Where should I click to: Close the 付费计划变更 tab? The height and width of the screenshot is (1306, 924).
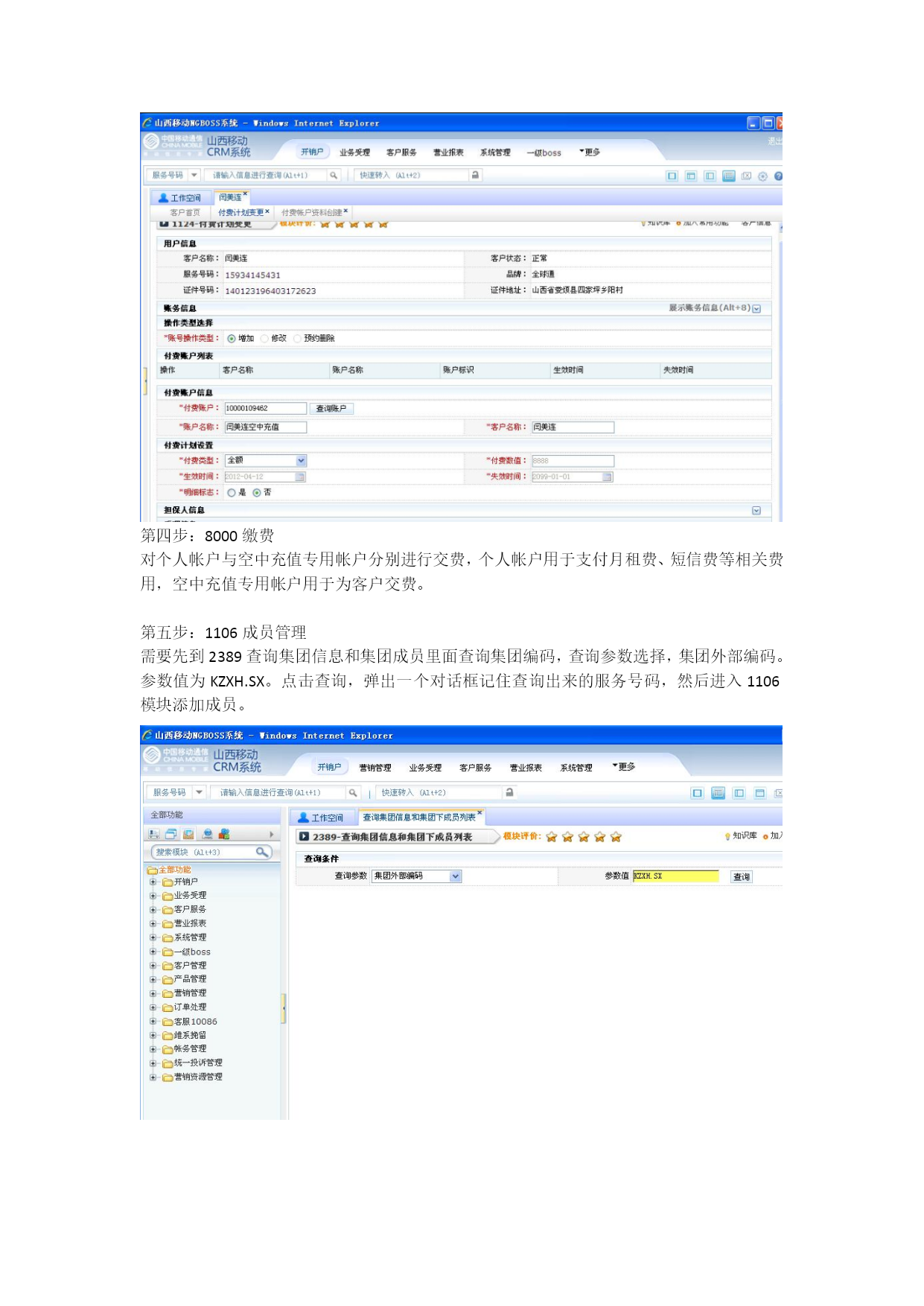267,211
